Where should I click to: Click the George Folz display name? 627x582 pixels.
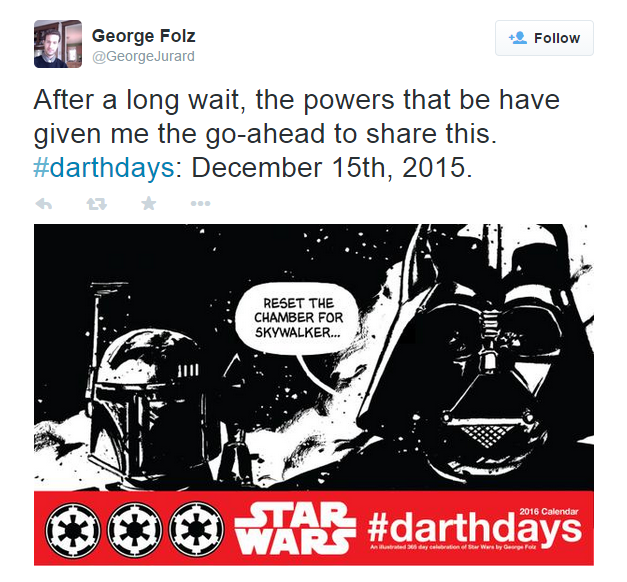pyautogui.click(x=144, y=36)
